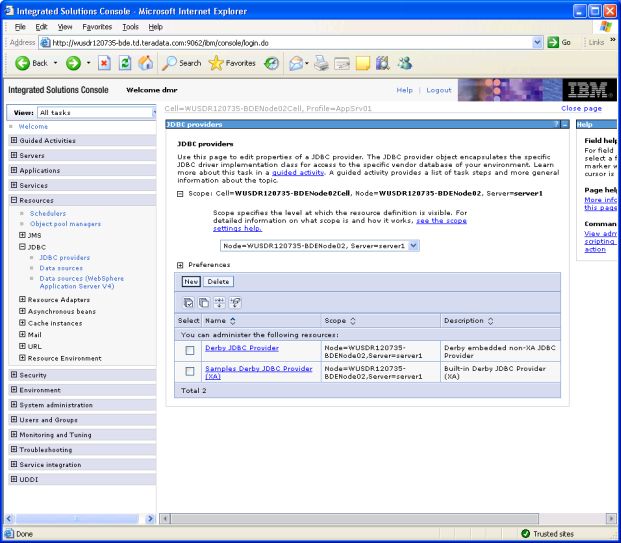Click the New button

point(191,282)
